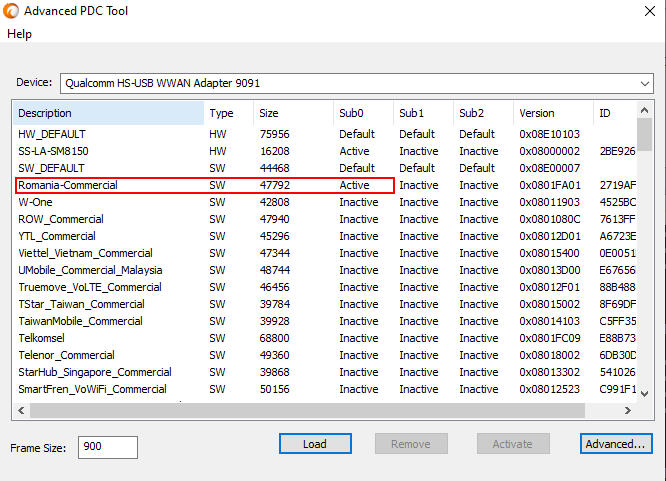Click size value 68800
Viewport: 666px width, 481px height.
point(275,338)
